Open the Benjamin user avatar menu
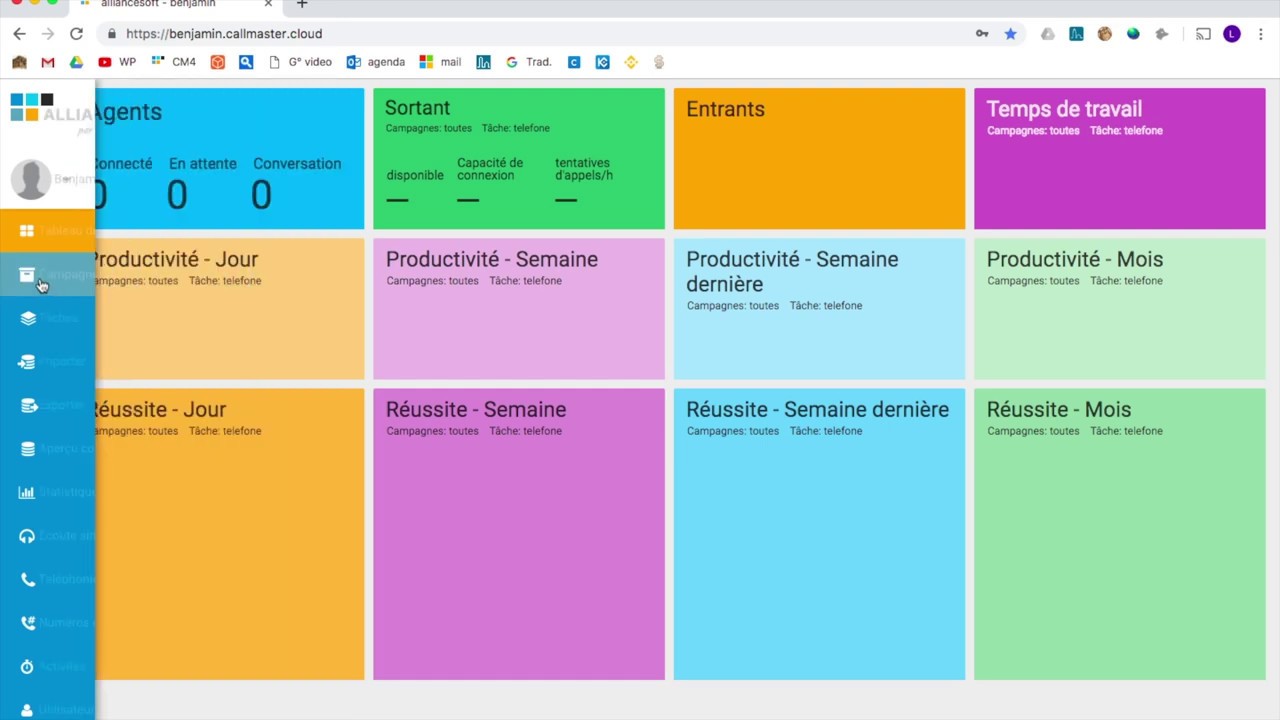 [31, 179]
